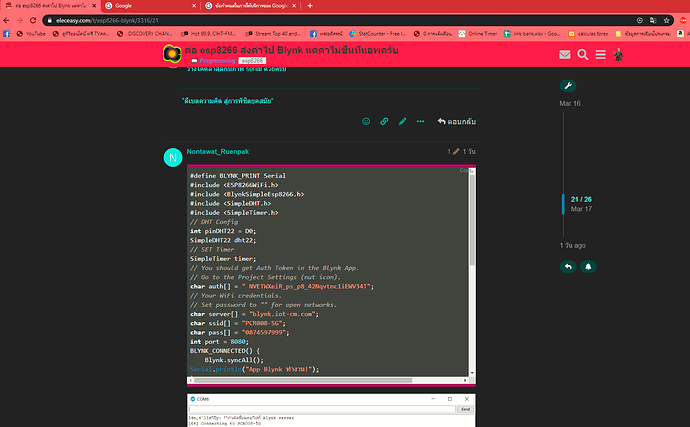
Task: Open the calculas forex bookmark
Action: click(x=588, y=33)
